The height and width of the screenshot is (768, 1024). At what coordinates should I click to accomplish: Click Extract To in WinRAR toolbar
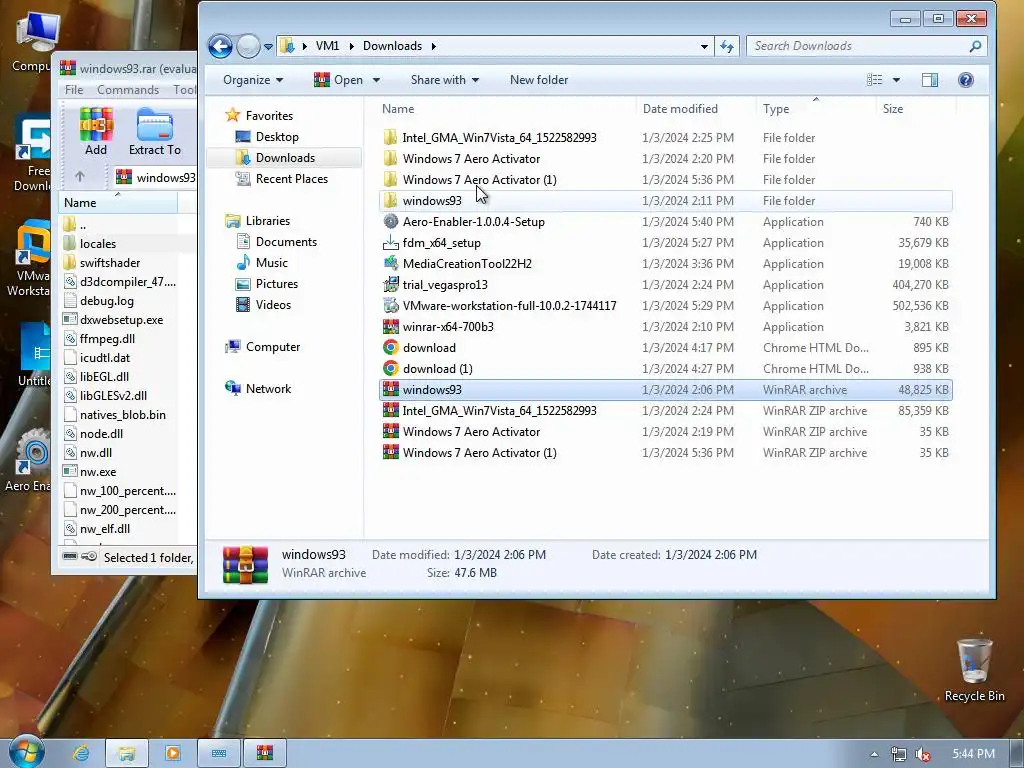pos(155,132)
